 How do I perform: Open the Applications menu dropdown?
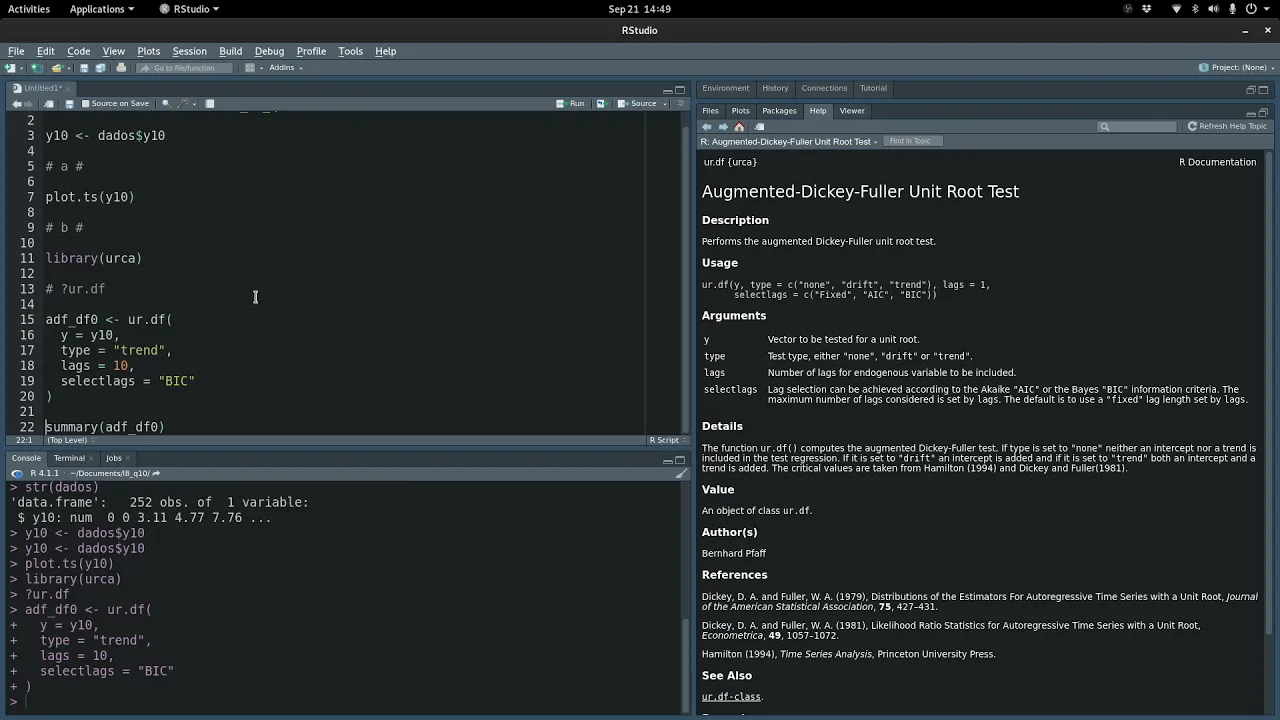click(x=102, y=9)
